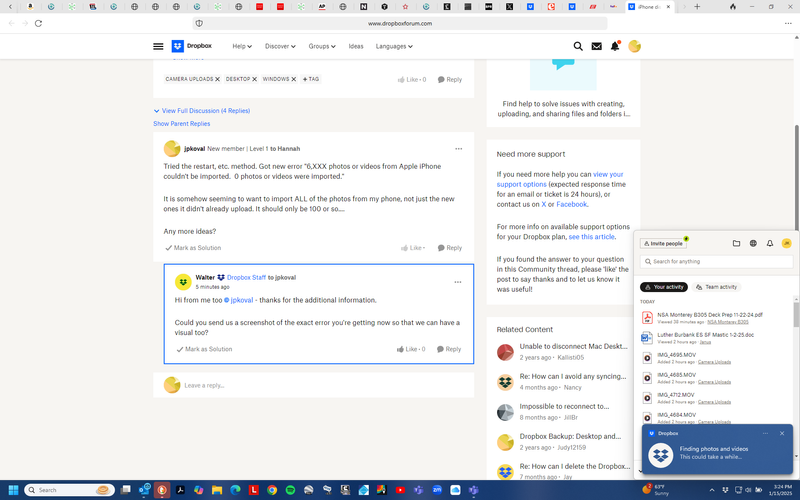Launch Spotify from taskbar
This screenshot has height=500, width=800.
(x=290, y=490)
